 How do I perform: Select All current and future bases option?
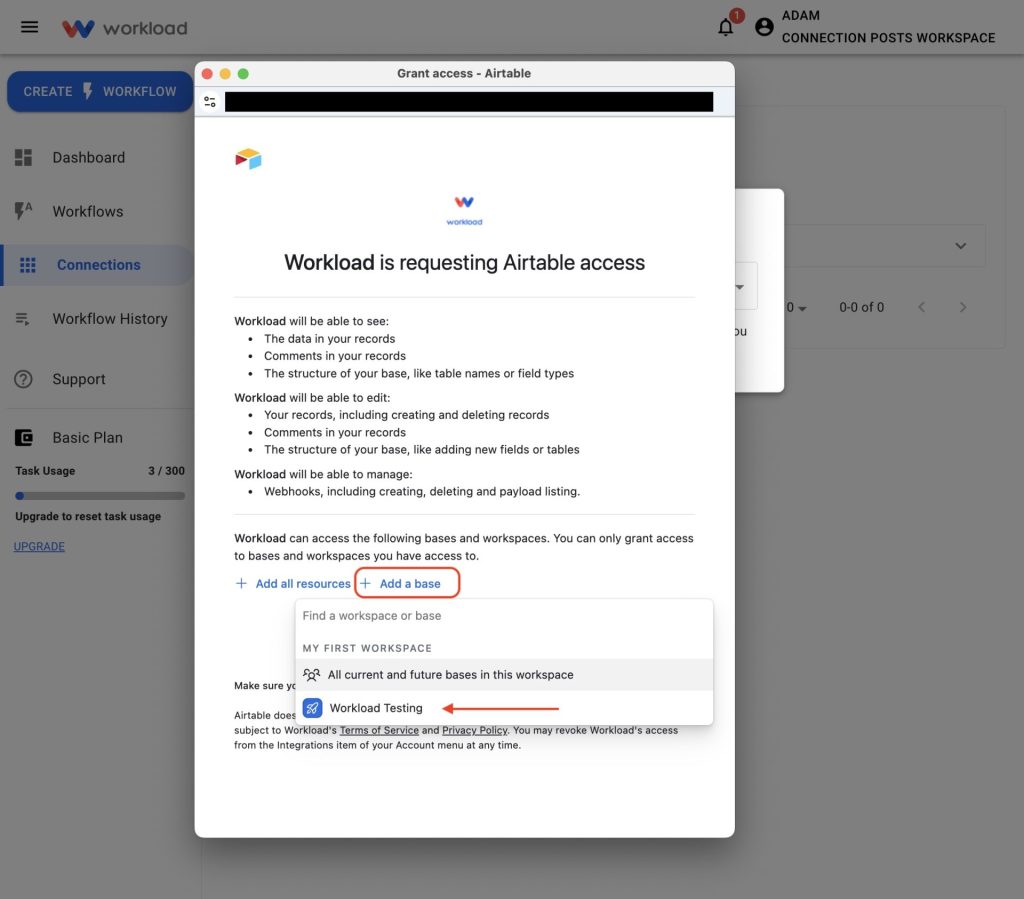(x=504, y=674)
